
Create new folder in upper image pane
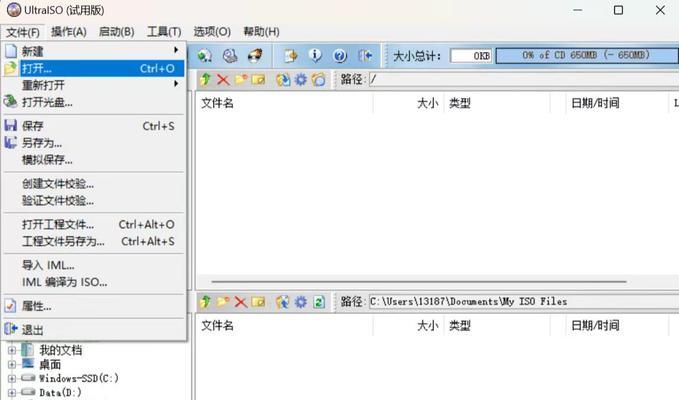241,80
